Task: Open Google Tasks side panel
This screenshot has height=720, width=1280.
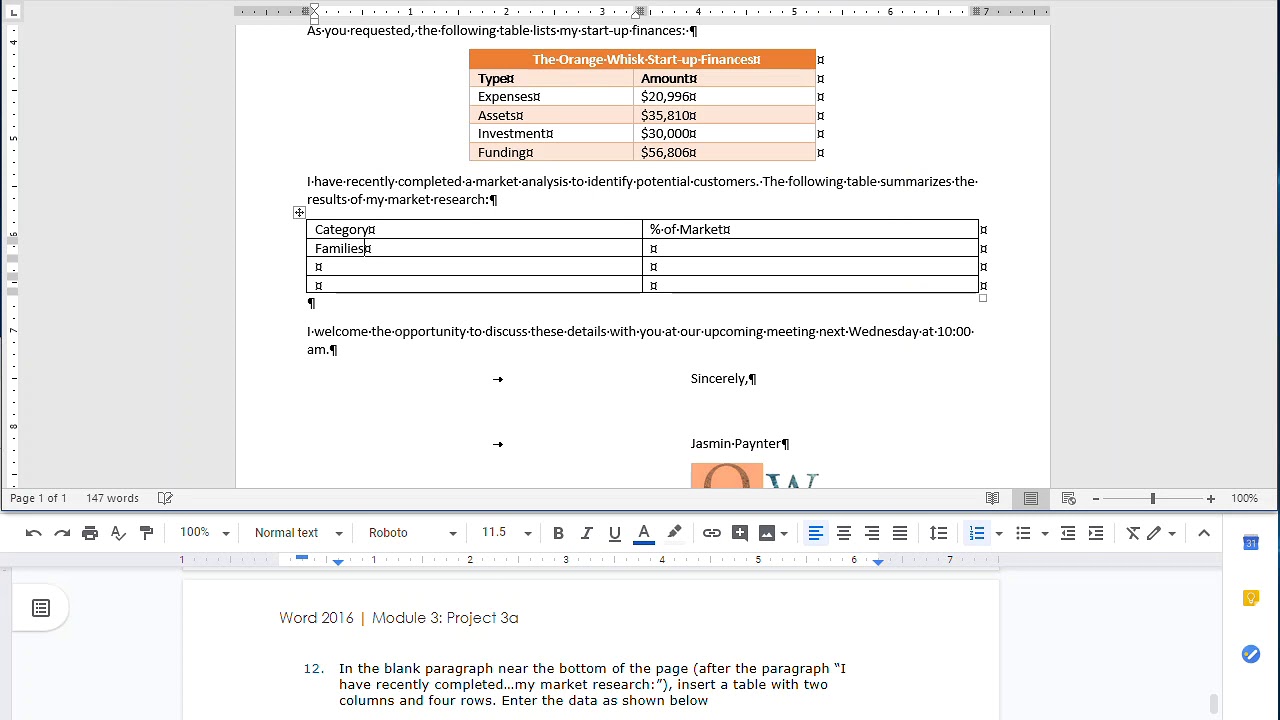Action: tap(1251, 654)
